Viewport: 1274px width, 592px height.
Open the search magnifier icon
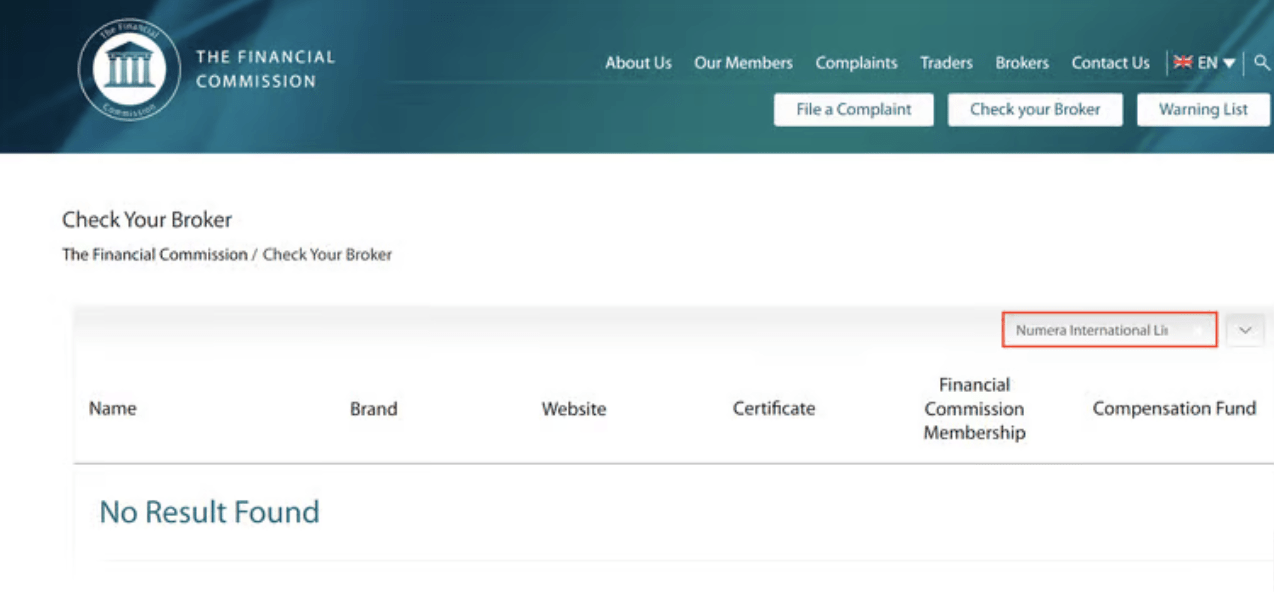pos(1262,62)
